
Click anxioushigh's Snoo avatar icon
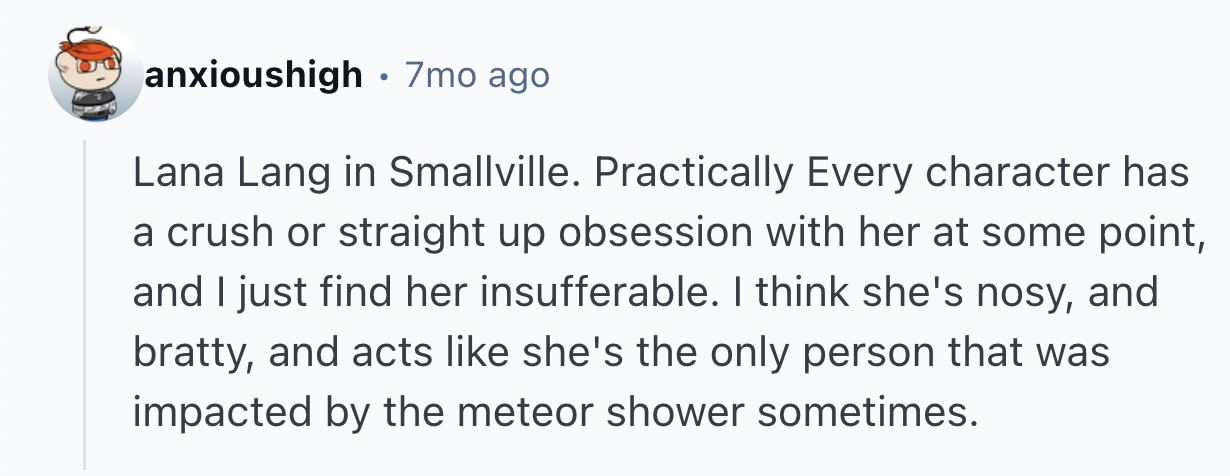[95, 75]
